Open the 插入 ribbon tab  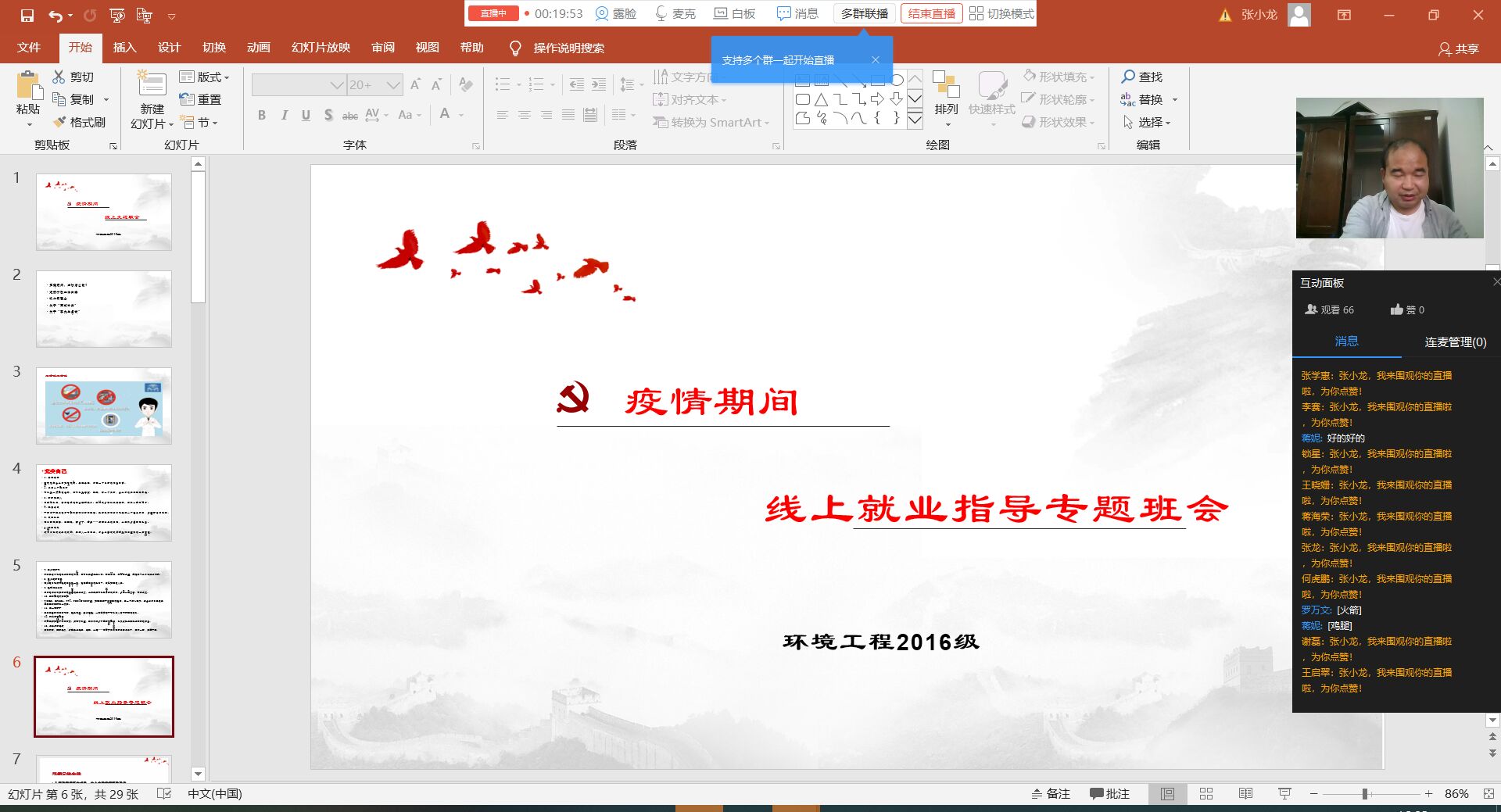click(124, 48)
